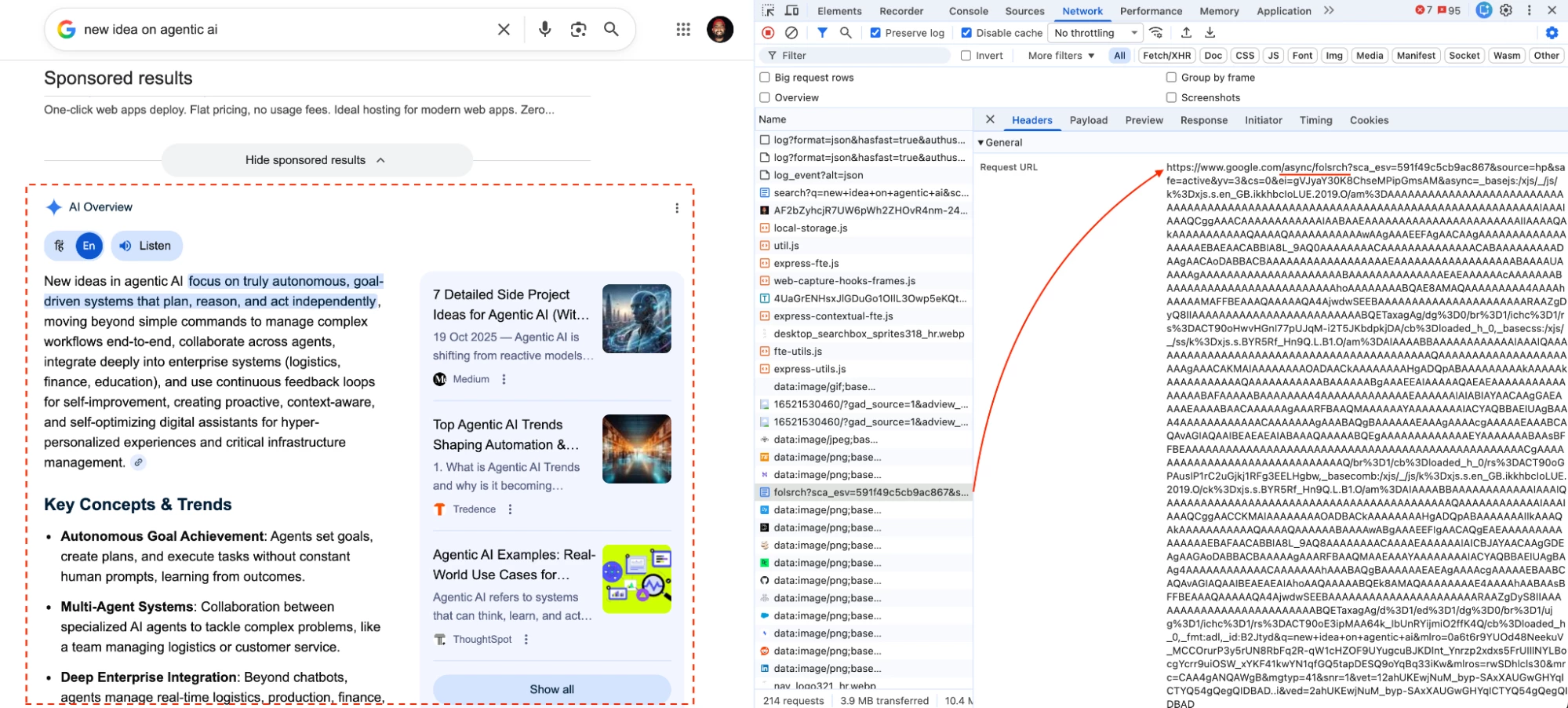Export HAR download icon
Image resolution: width=1568 pixels, height=708 pixels.
[x=1210, y=32]
